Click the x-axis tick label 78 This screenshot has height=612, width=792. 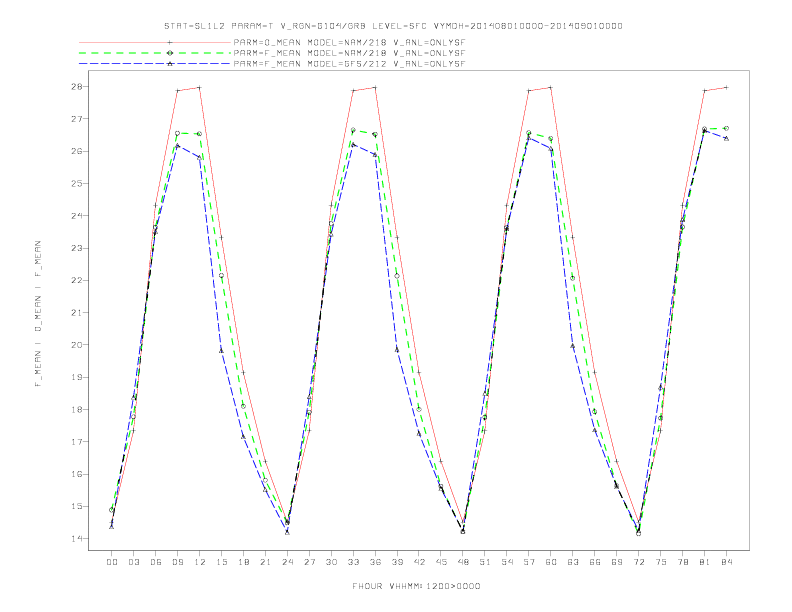[x=683, y=562]
